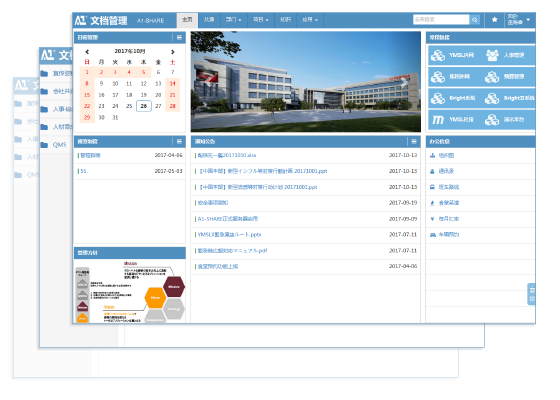Click the search magnifier button
This screenshot has height=400, width=560.
(474, 20)
